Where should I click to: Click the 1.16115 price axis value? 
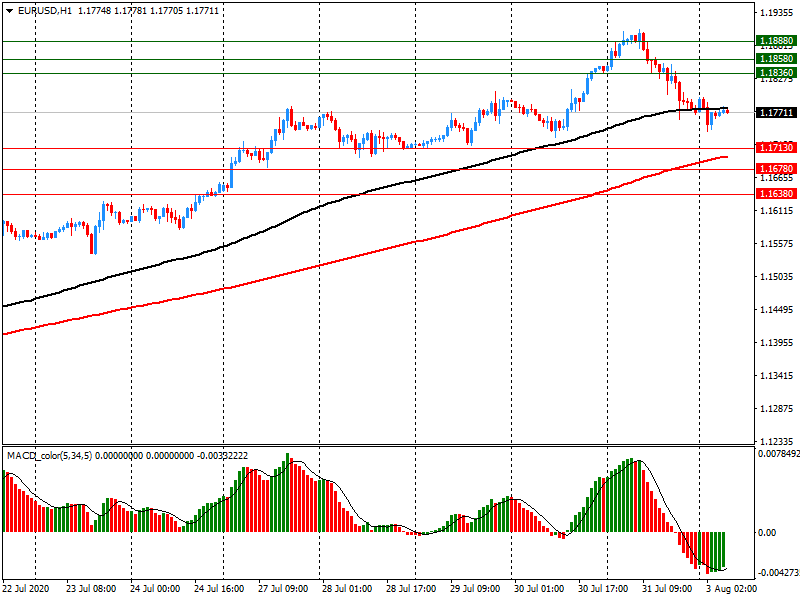pos(777,211)
